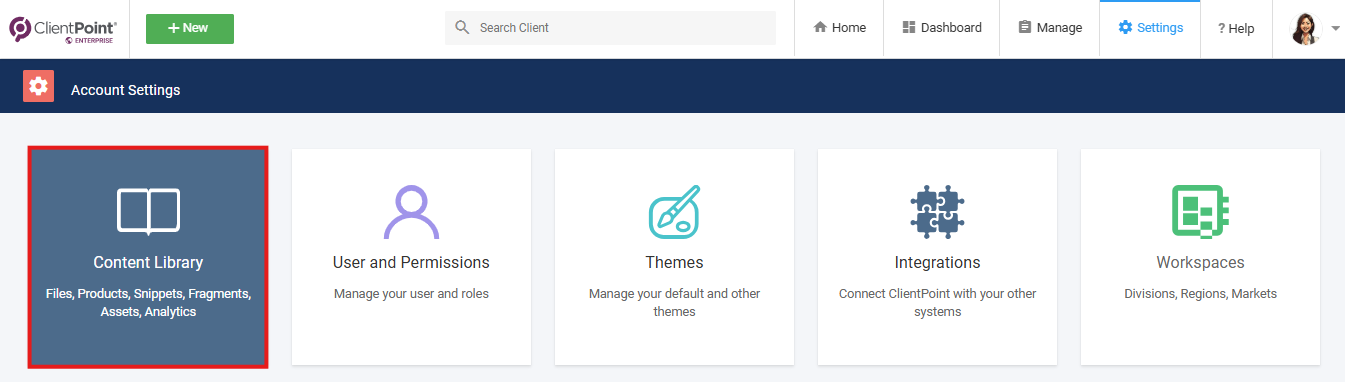Open the Content Library book icon
Screen dimensions: 1345x382
[148, 211]
